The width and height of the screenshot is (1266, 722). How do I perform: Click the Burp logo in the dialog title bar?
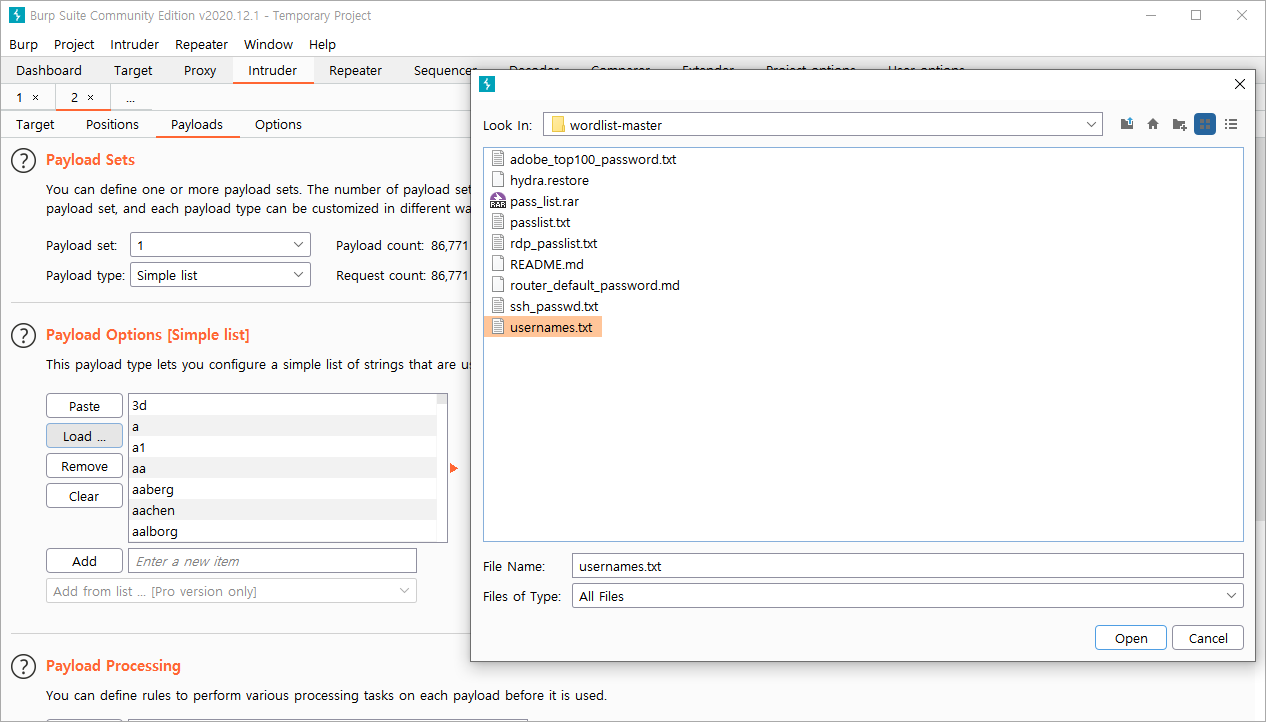[487, 84]
